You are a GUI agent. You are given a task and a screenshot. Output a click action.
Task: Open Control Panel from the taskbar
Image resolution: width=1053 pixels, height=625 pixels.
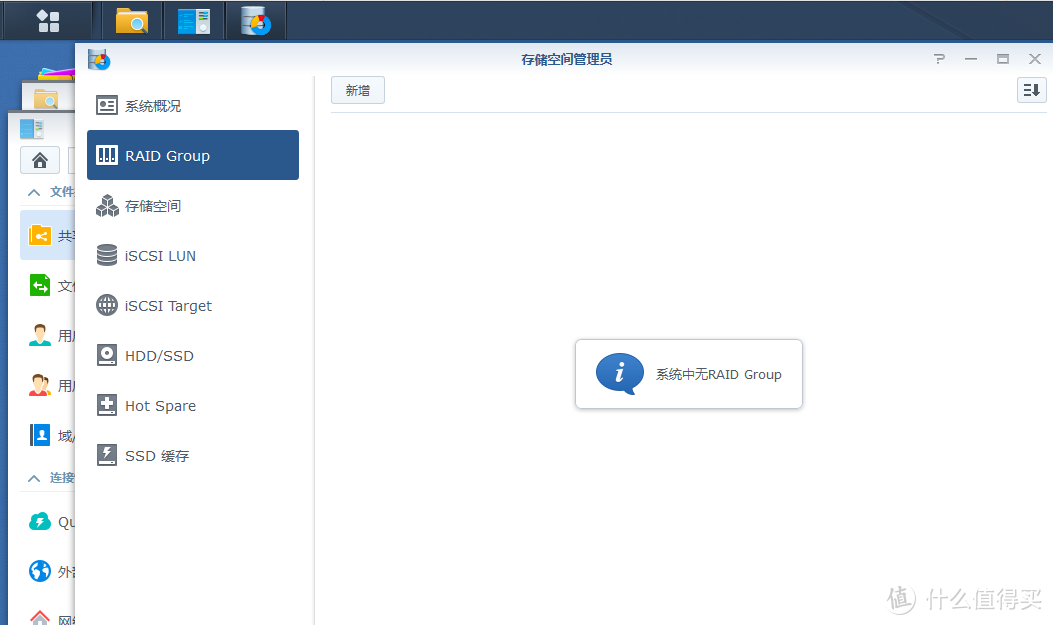click(x=194, y=21)
